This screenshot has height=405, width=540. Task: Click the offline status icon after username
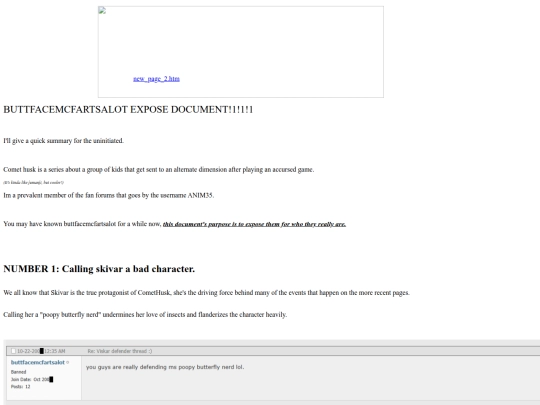(x=68, y=362)
